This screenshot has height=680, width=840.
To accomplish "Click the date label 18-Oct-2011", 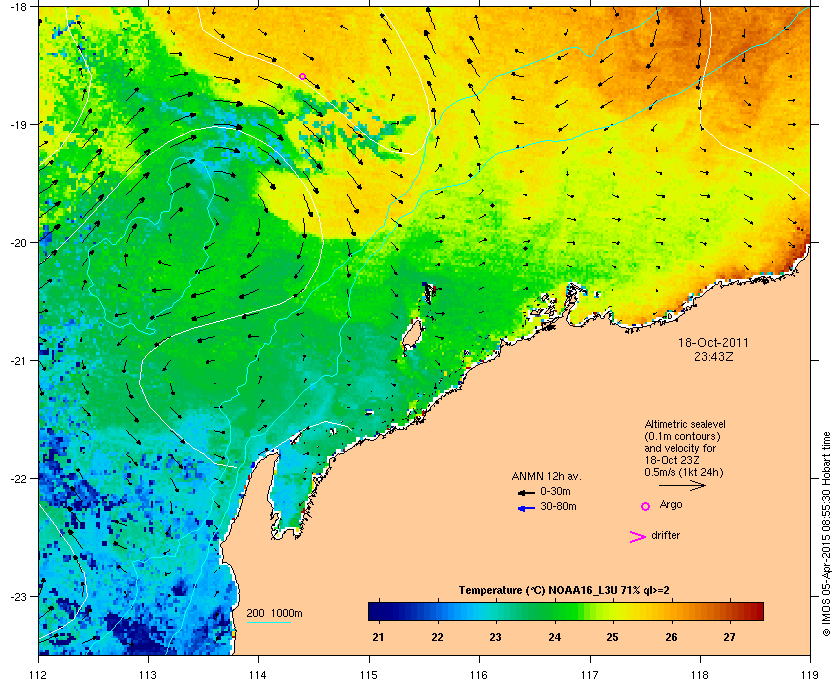I will (713, 342).
